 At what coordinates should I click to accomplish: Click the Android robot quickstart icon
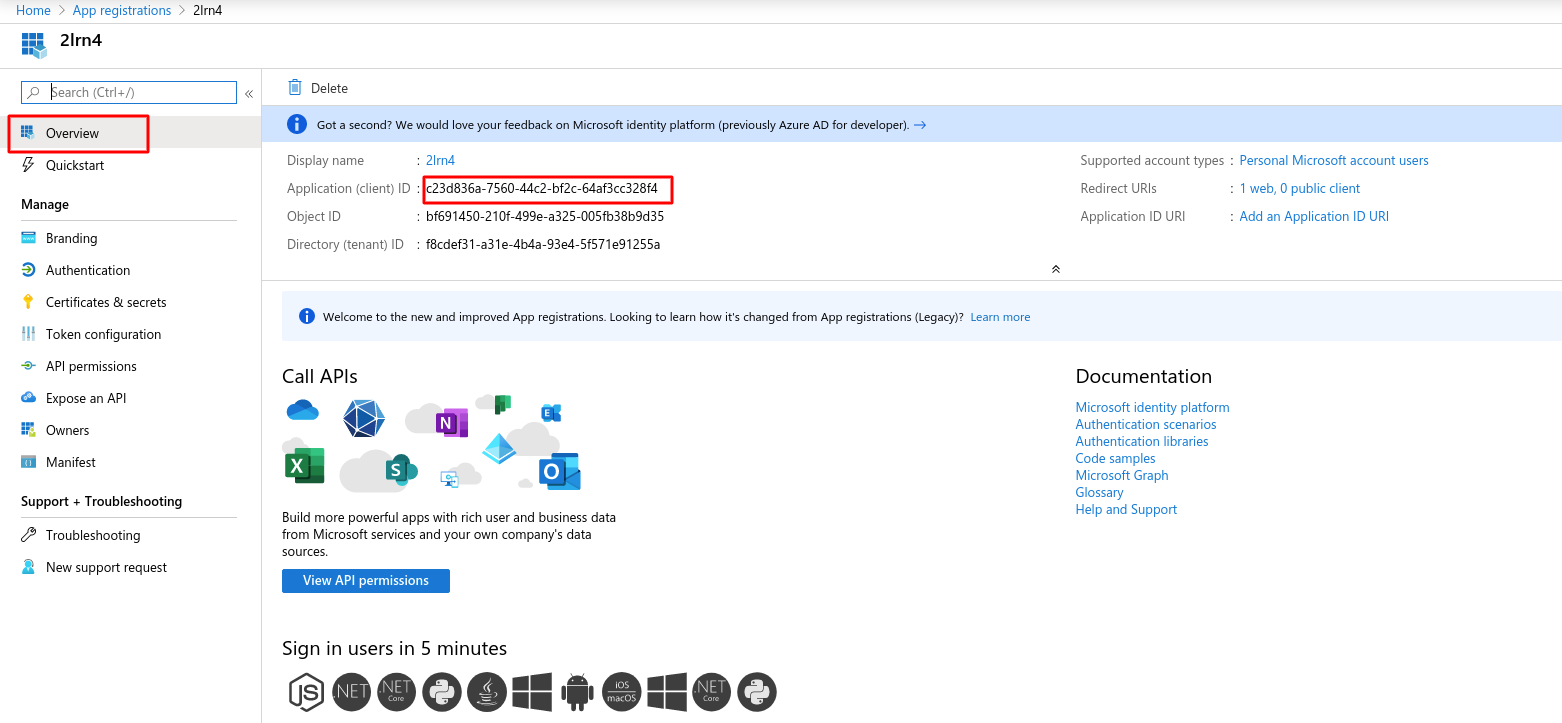tap(577, 692)
